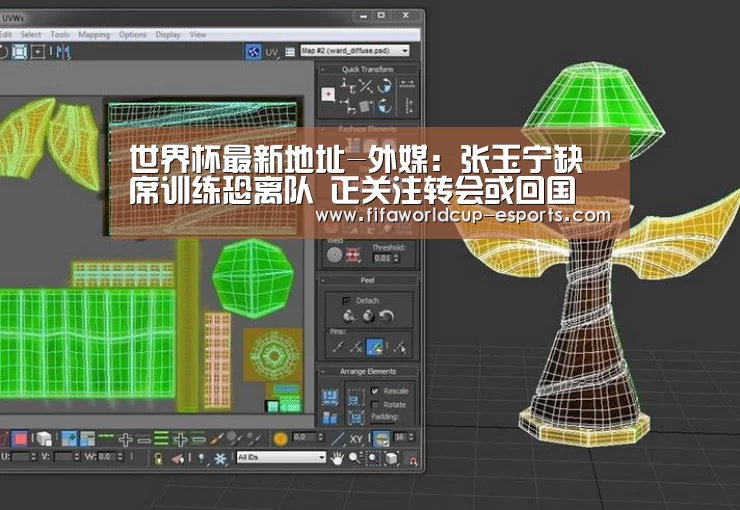
Task: Click Align Horizontally to Pivot icon
Action: 347,84
